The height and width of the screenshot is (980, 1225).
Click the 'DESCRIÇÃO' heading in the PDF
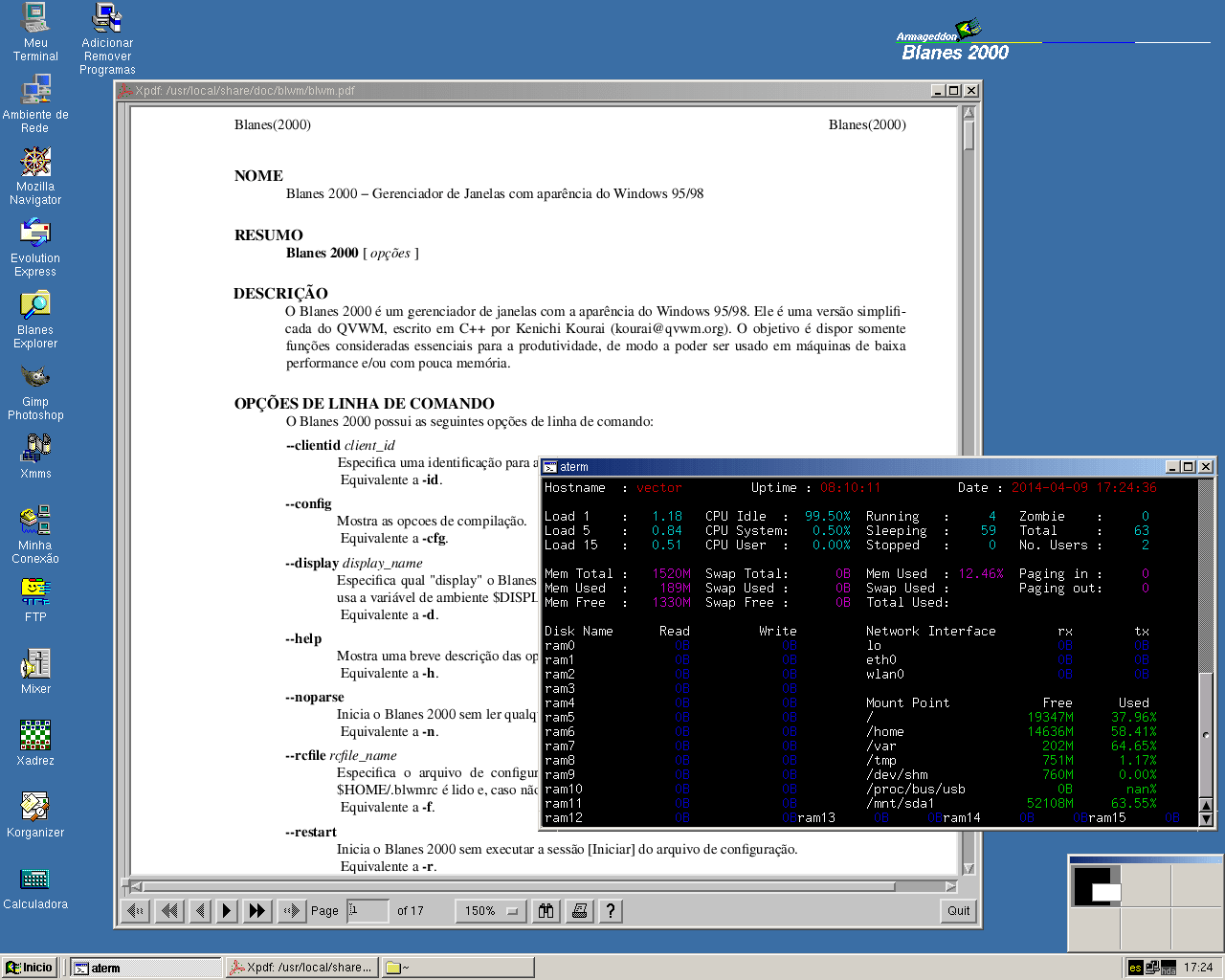tap(280, 294)
